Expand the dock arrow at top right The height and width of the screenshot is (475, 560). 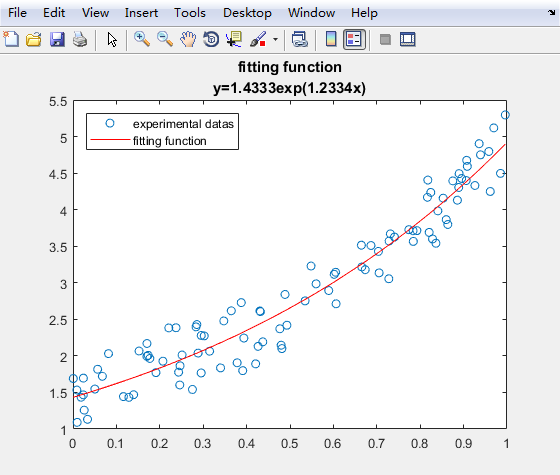click(x=551, y=13)
